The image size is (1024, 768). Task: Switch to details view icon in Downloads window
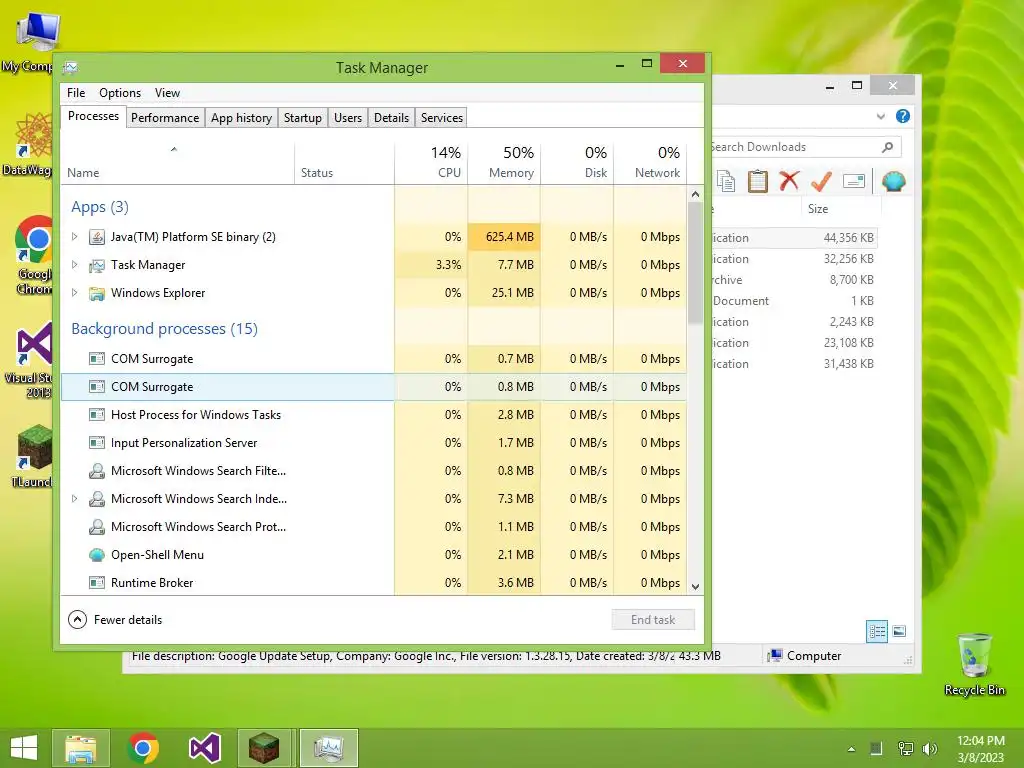click(x=876, y=632)
